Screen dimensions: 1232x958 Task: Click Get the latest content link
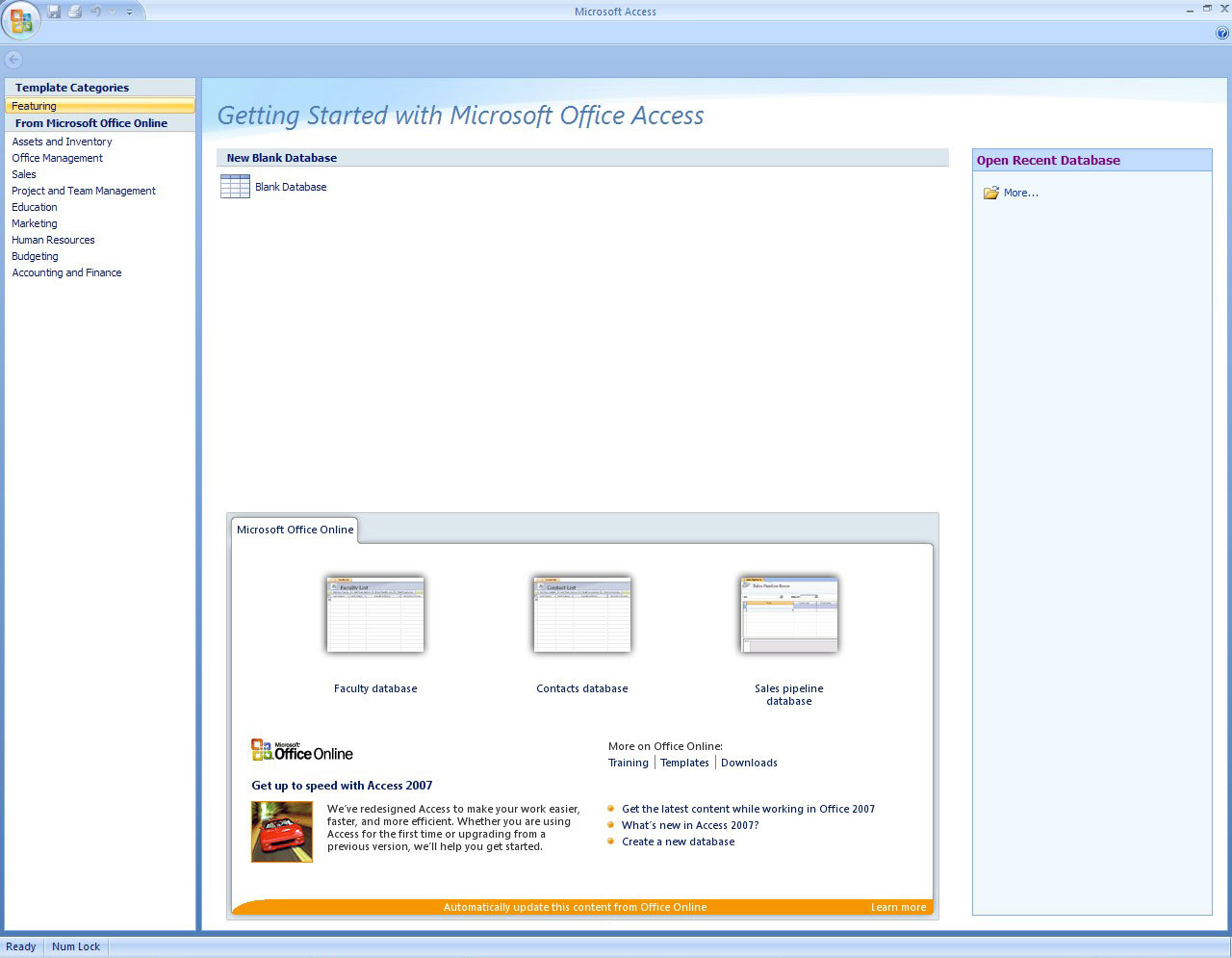[x=748, y=809]
